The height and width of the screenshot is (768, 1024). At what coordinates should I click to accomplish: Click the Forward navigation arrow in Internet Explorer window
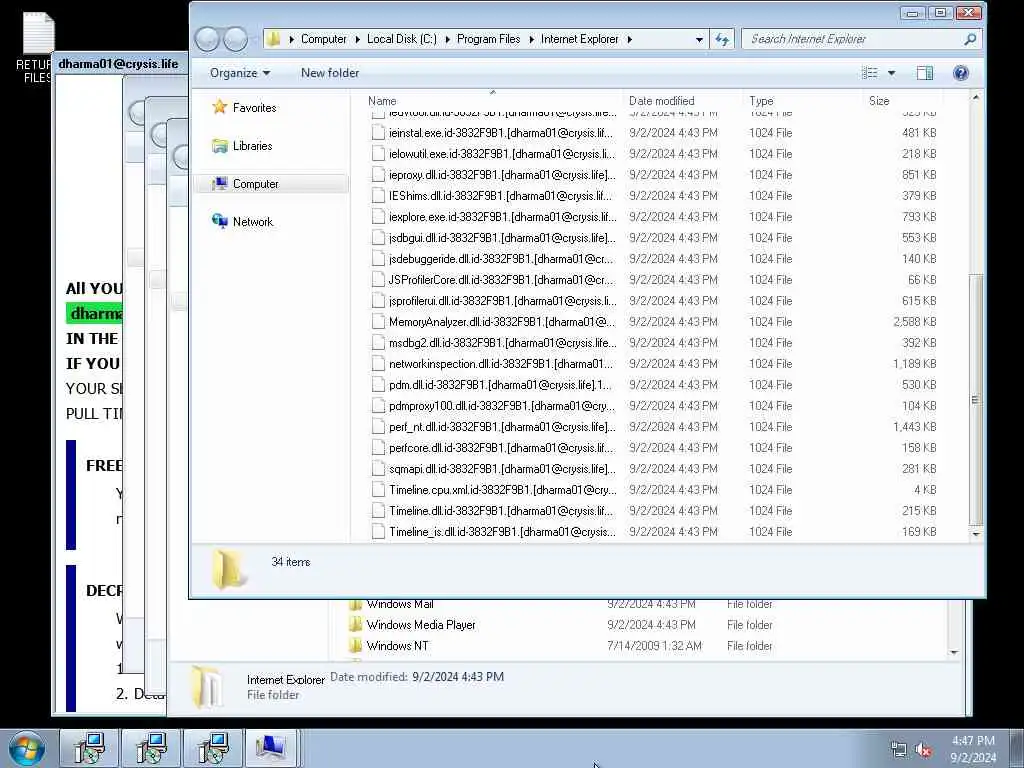pyautogui.click(x=236, y=39)
